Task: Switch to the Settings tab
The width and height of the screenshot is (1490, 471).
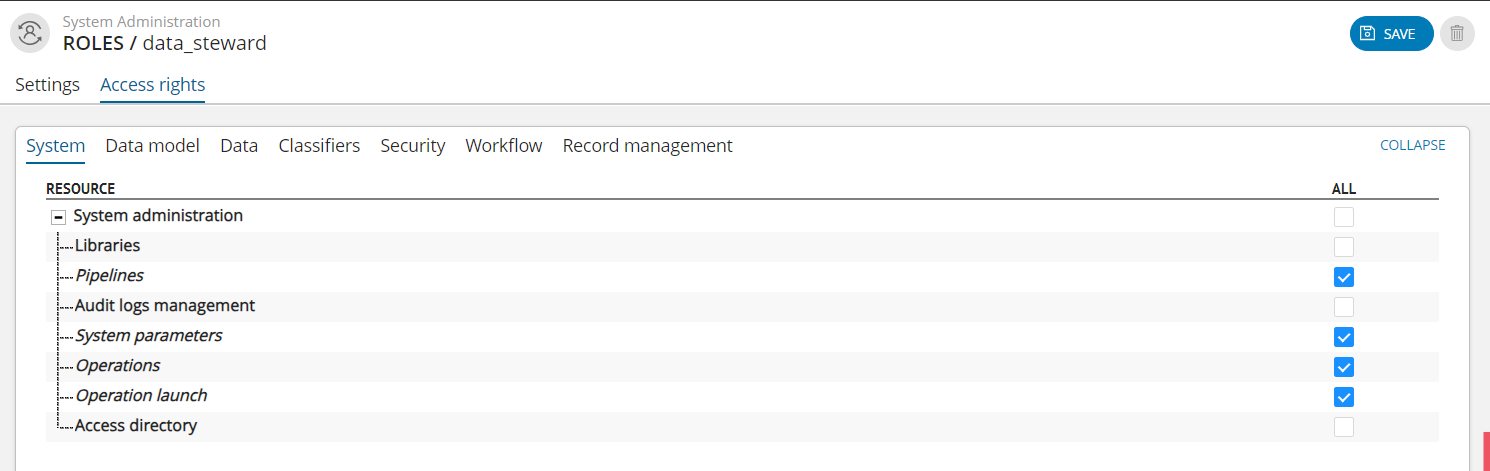Action: click(48, 85)
